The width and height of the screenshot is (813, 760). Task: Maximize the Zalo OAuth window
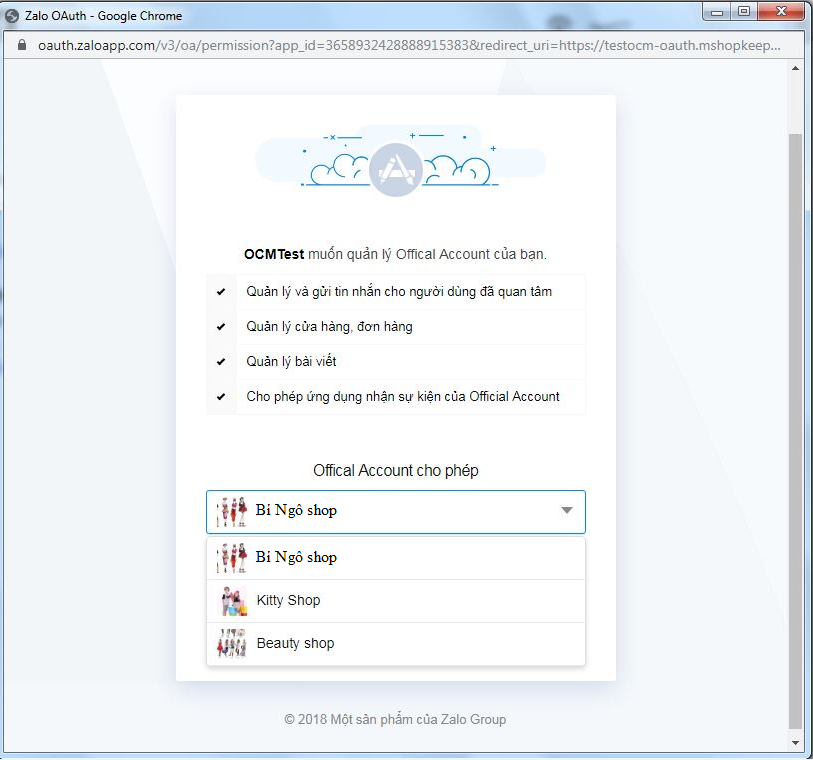[744, 12]
